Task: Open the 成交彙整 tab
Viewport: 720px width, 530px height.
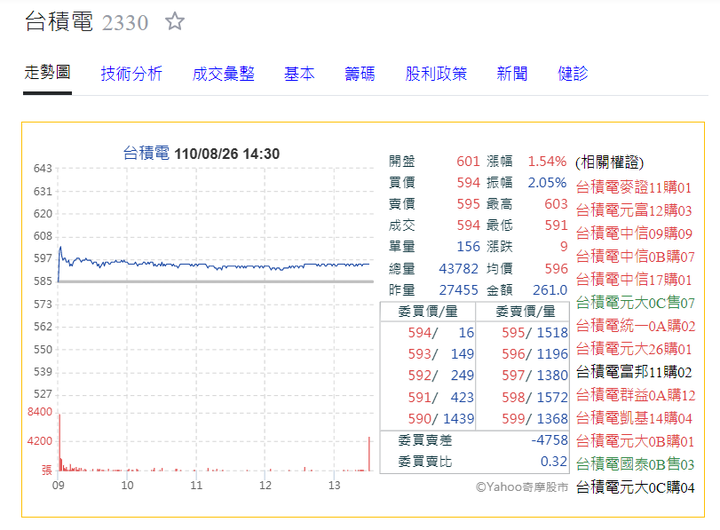Action: pos(223,73)
